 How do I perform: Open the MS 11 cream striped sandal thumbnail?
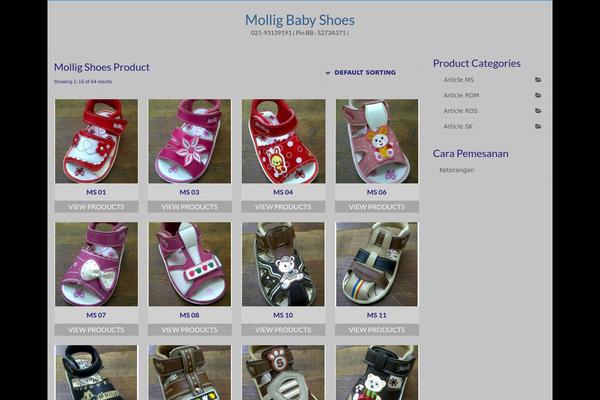click(377, 264)
